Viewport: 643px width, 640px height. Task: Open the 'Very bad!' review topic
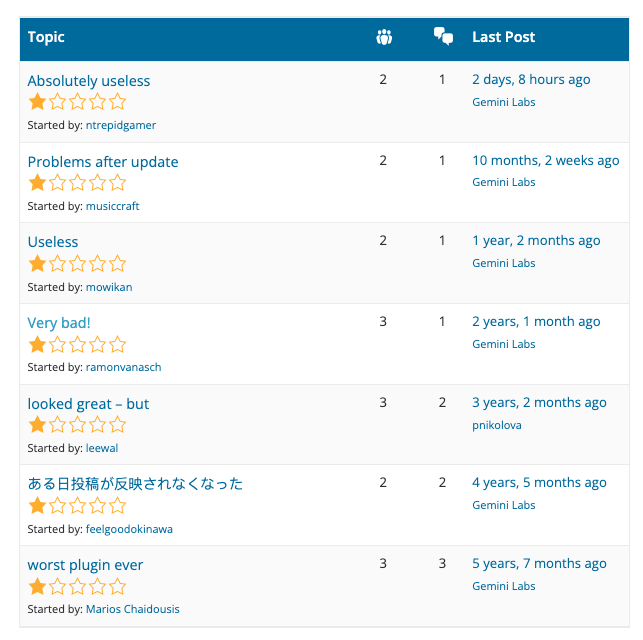(x=59, y=323)
